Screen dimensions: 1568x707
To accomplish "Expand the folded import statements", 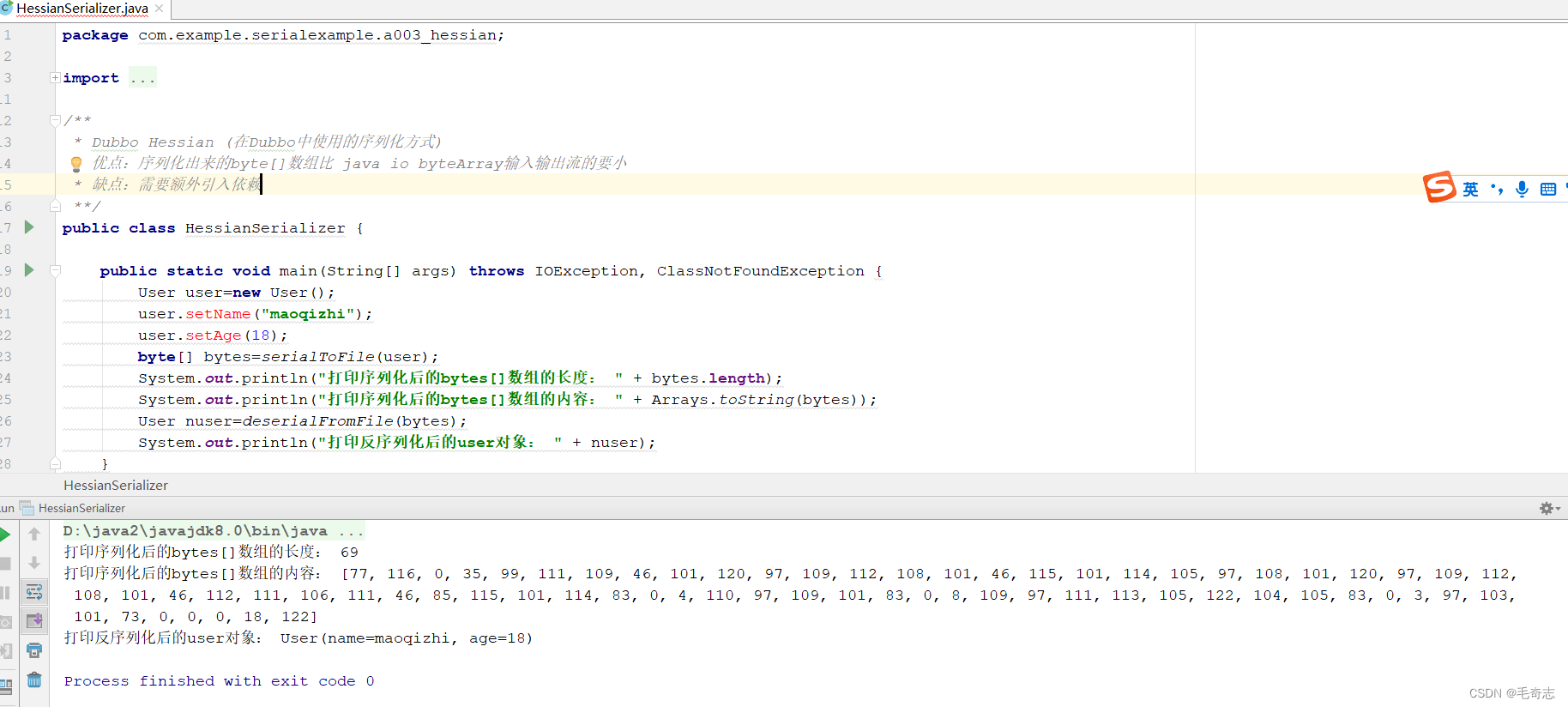I will [55, 77].
